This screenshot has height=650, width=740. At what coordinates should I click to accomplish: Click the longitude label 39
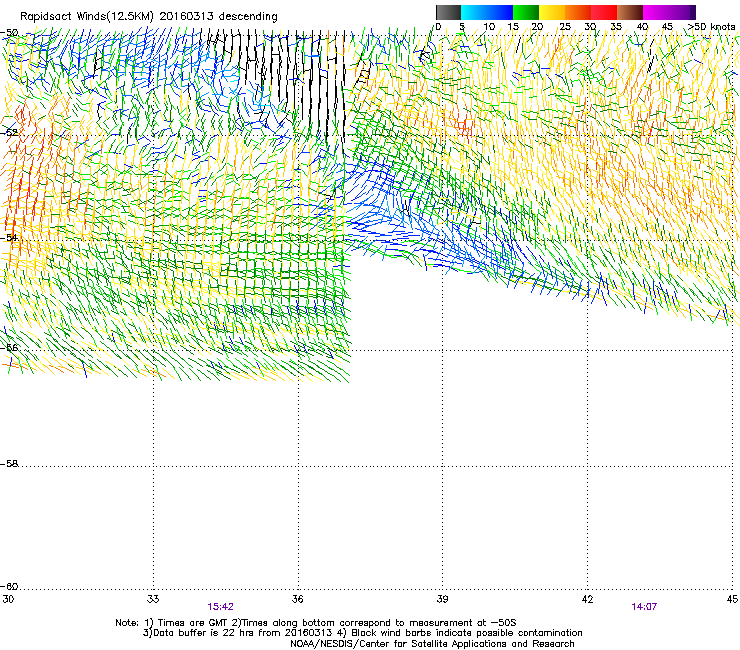442,599
